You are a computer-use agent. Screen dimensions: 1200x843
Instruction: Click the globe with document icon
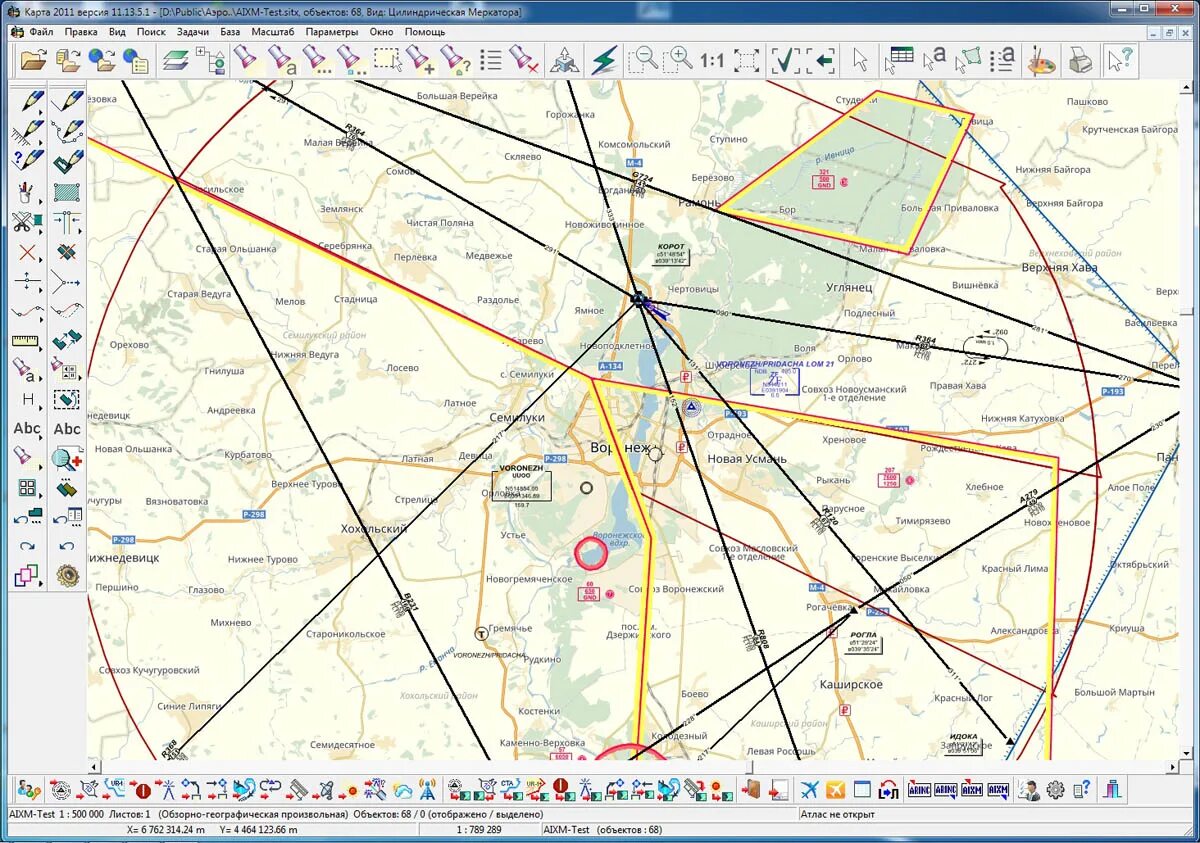(135, 60)
